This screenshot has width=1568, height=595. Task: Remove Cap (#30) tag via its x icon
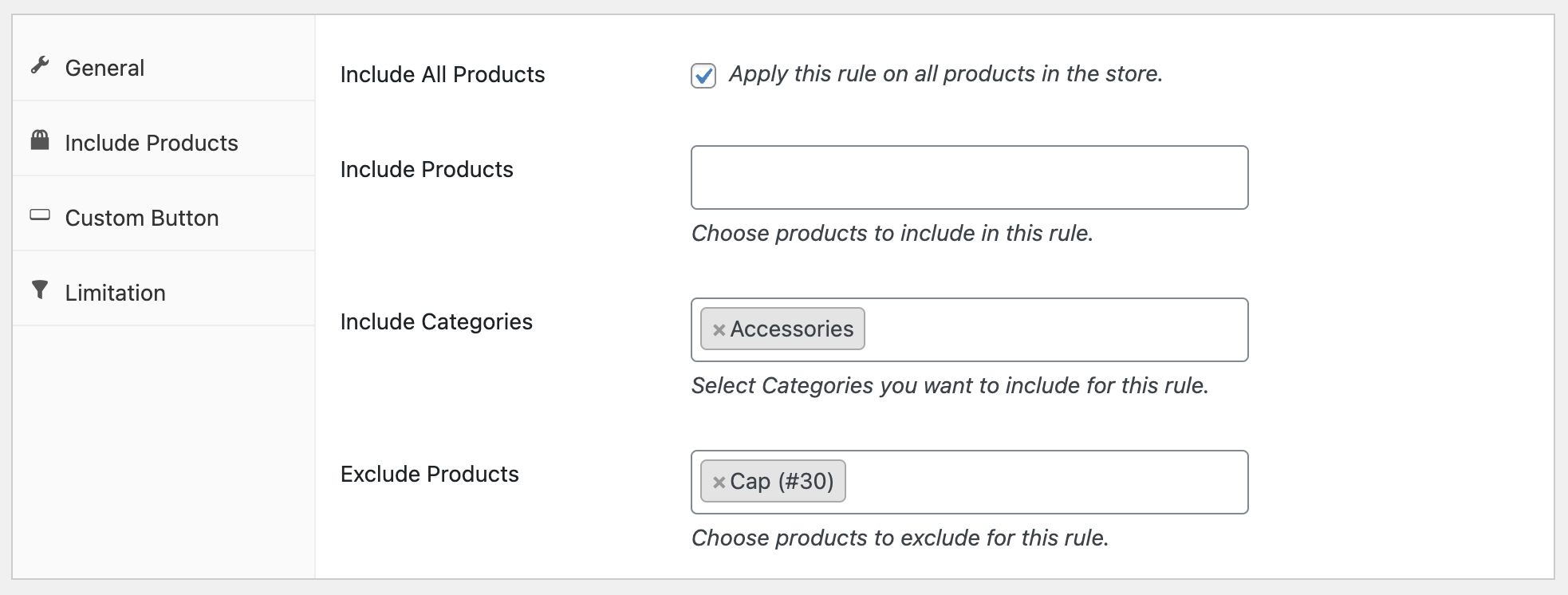(x=719, y=482)
